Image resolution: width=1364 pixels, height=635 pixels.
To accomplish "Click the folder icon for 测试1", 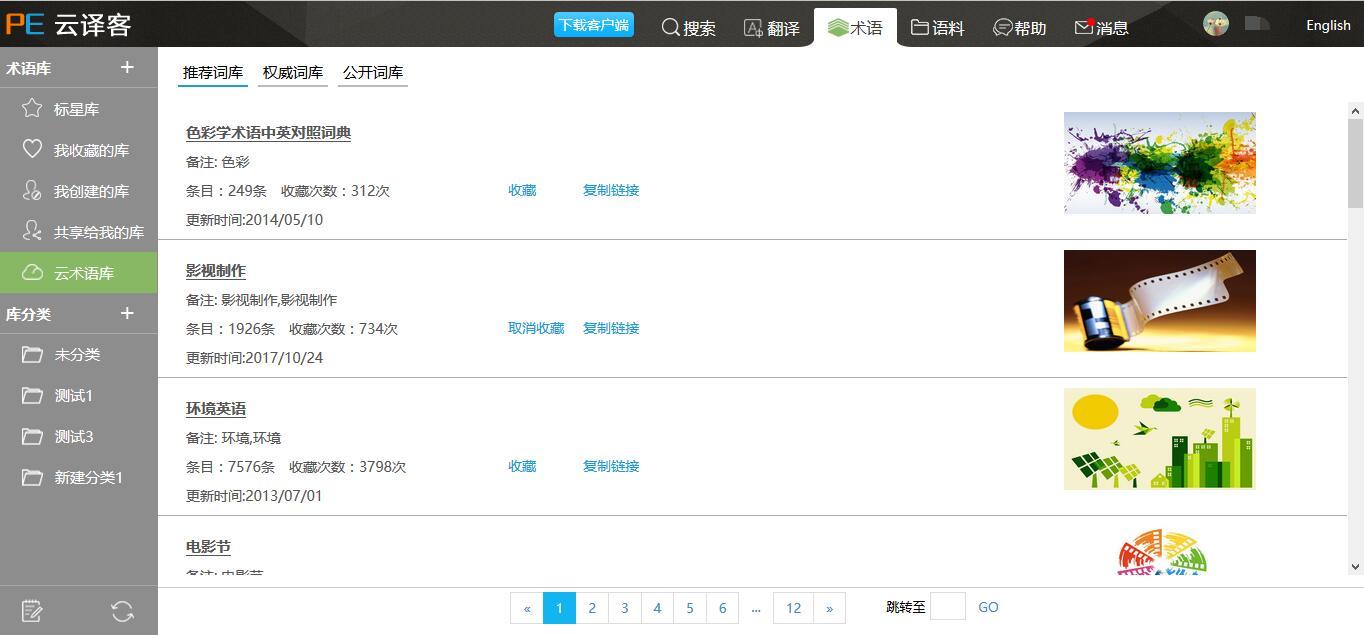I will (32, 395).
